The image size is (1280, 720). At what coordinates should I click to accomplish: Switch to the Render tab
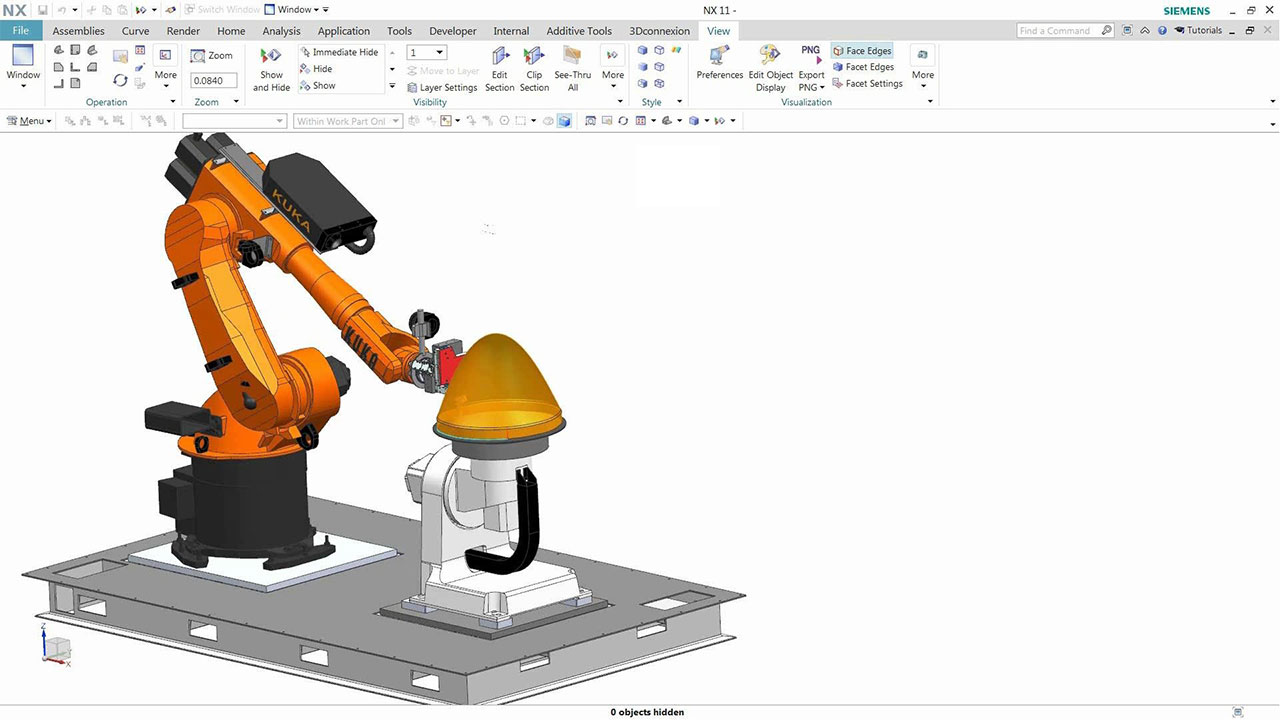click(x=183, y=31)
